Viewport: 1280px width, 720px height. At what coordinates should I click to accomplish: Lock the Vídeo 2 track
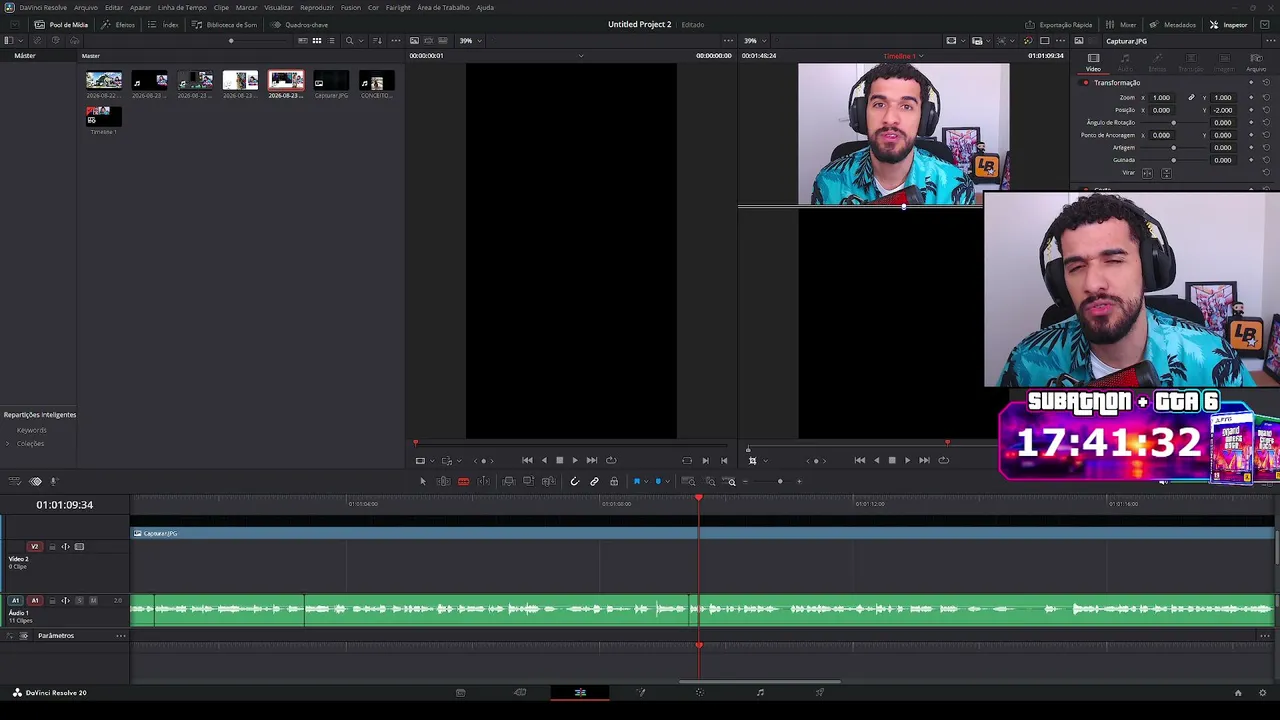click(52, 546)
